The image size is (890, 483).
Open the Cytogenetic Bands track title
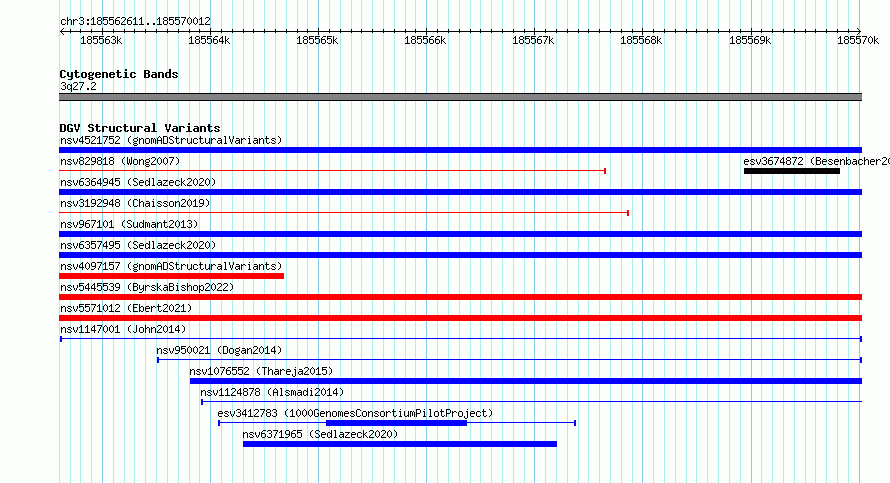coord(119,74)
